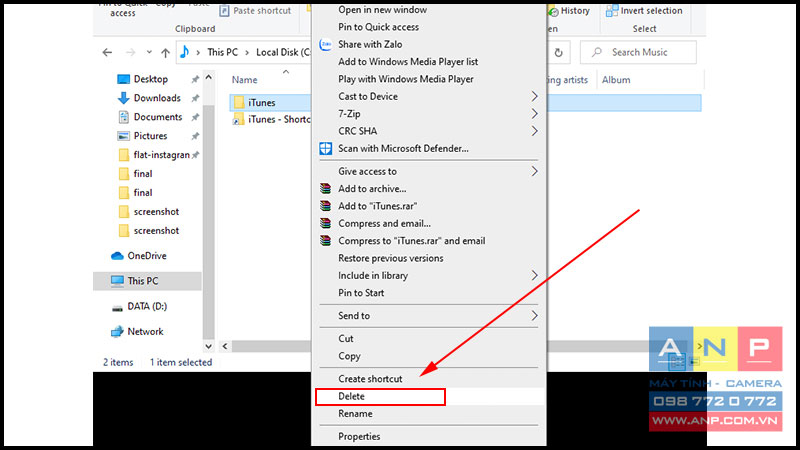The height and width of the screenshot is (450, 800).
Task: Click the DATA (D:) drive icon
Action: click(x=117, y=308)
